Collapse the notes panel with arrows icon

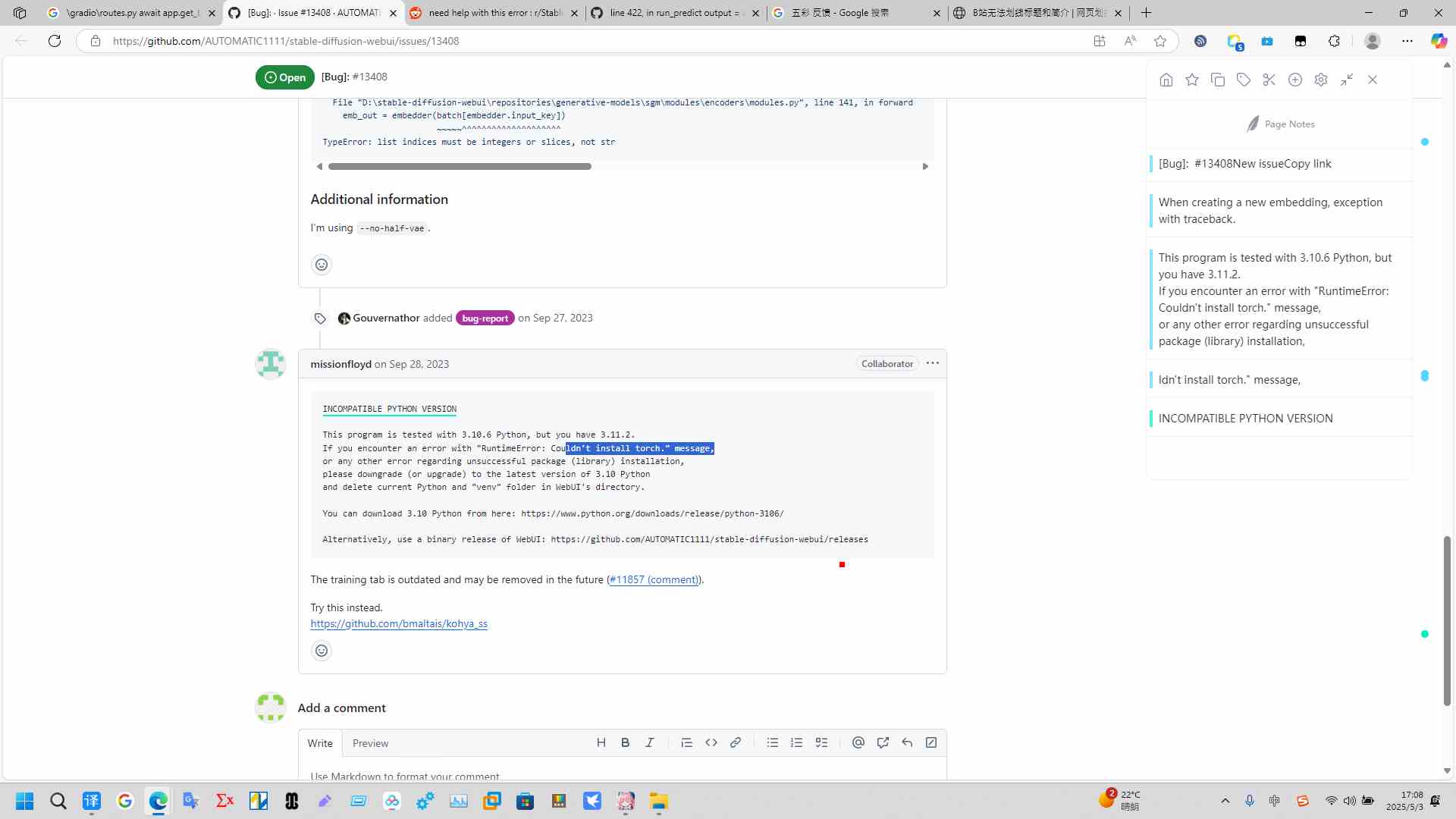(x=1347, y=80)
